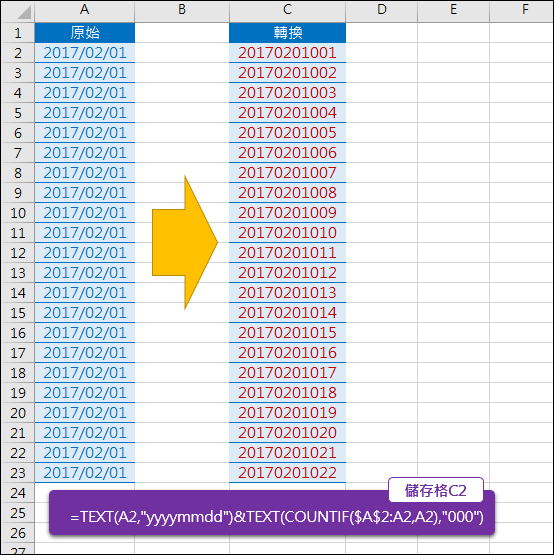Select cell with 20170201019
This screenshot has width=554, height=555.
click(x=287, y=413)
